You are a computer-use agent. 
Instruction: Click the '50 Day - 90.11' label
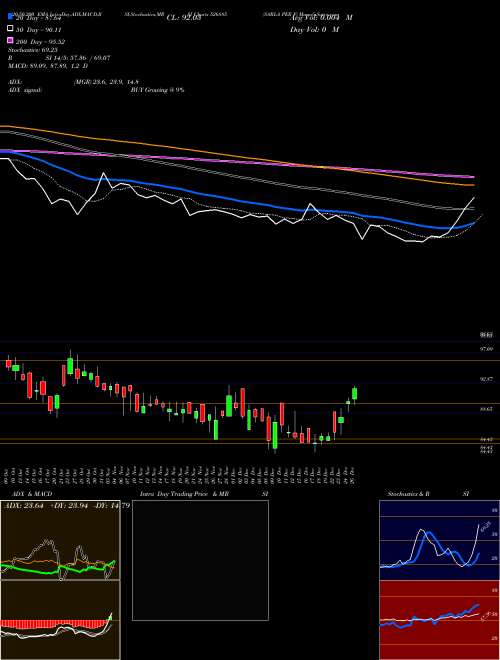pos(39,30)
